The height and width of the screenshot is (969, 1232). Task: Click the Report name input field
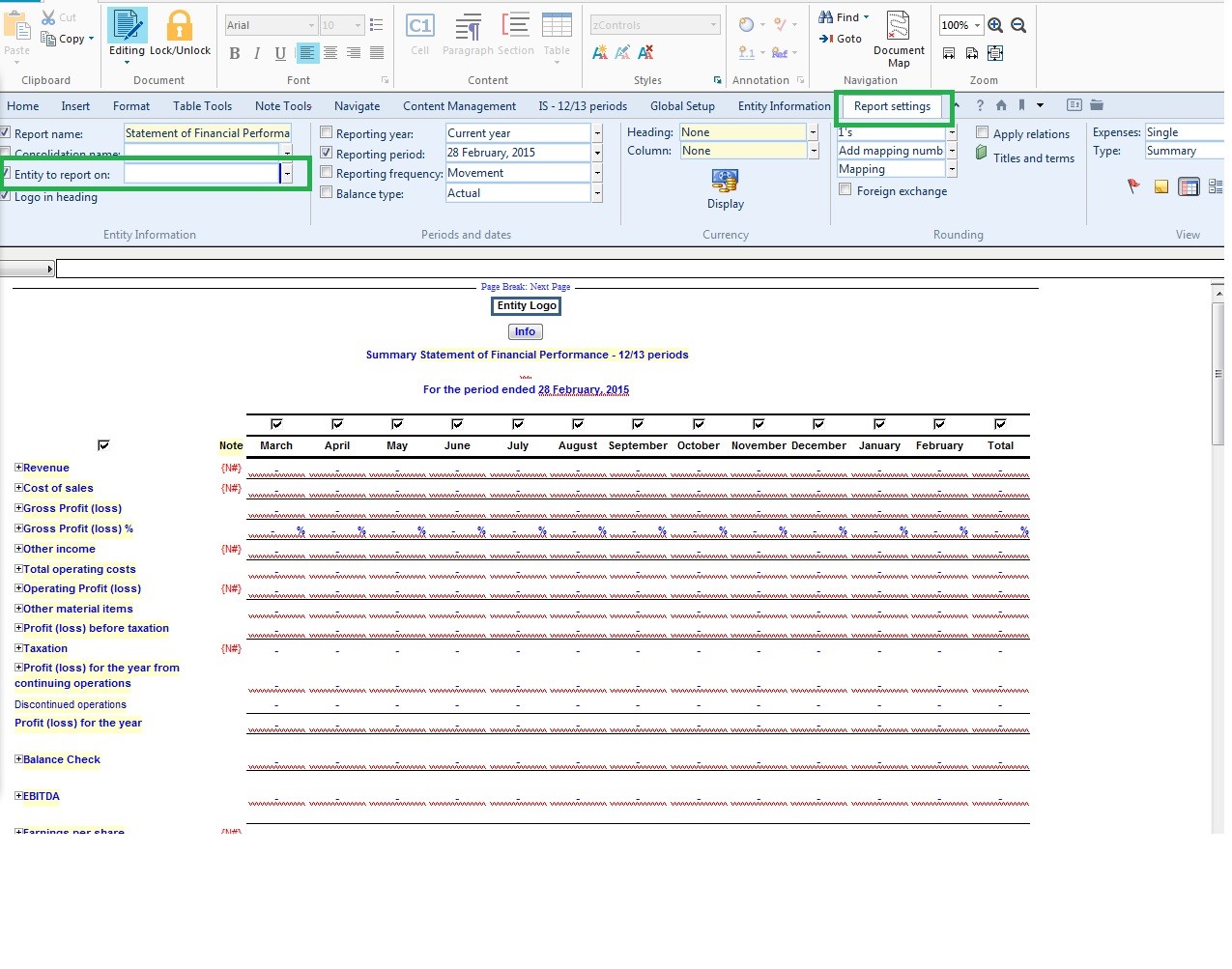coord(207,133)
